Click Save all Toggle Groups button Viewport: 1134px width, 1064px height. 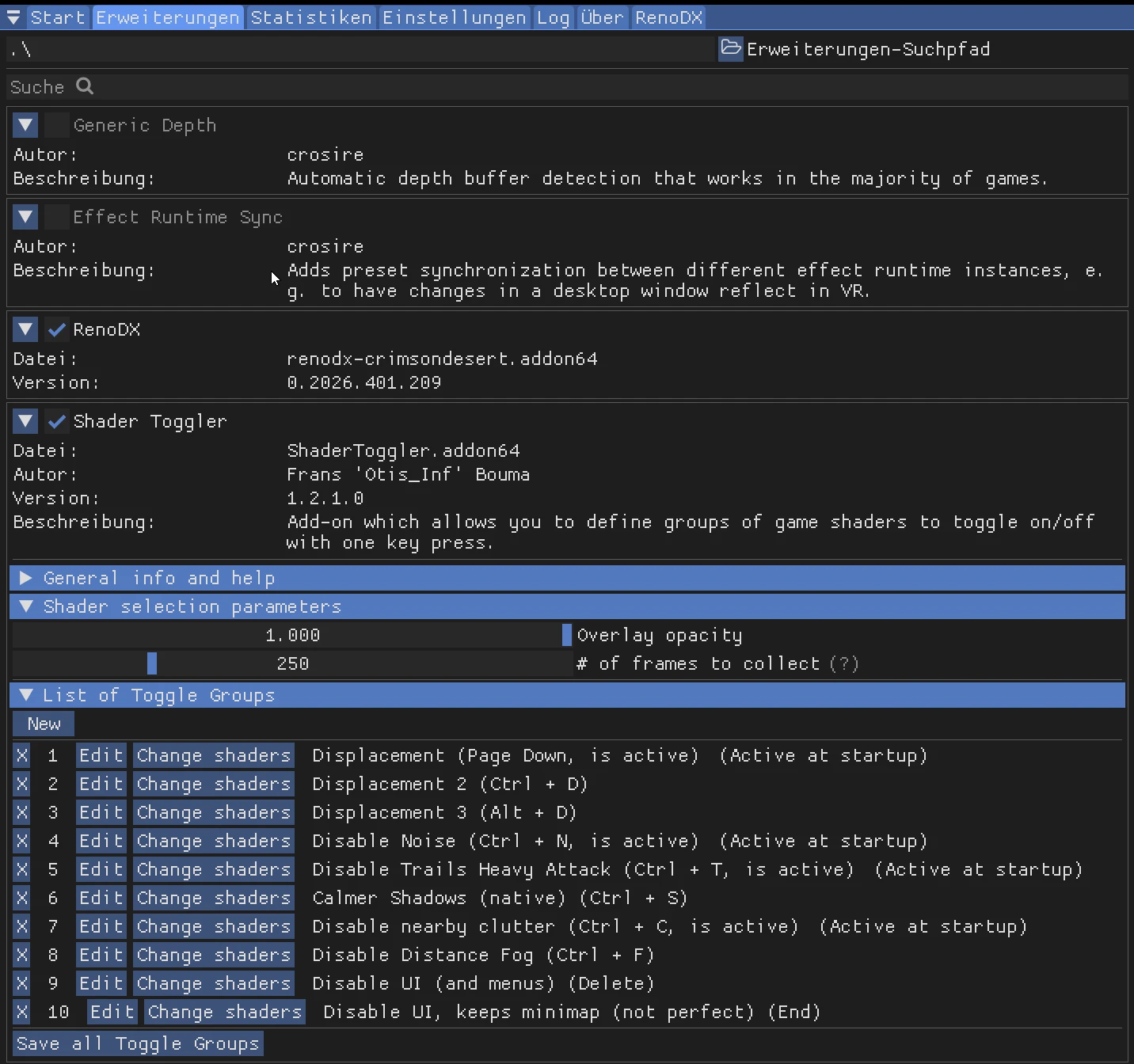coord(138,1043)
